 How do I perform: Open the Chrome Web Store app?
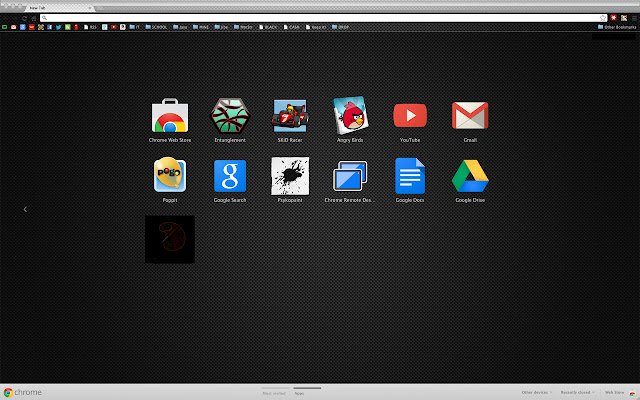170,121
